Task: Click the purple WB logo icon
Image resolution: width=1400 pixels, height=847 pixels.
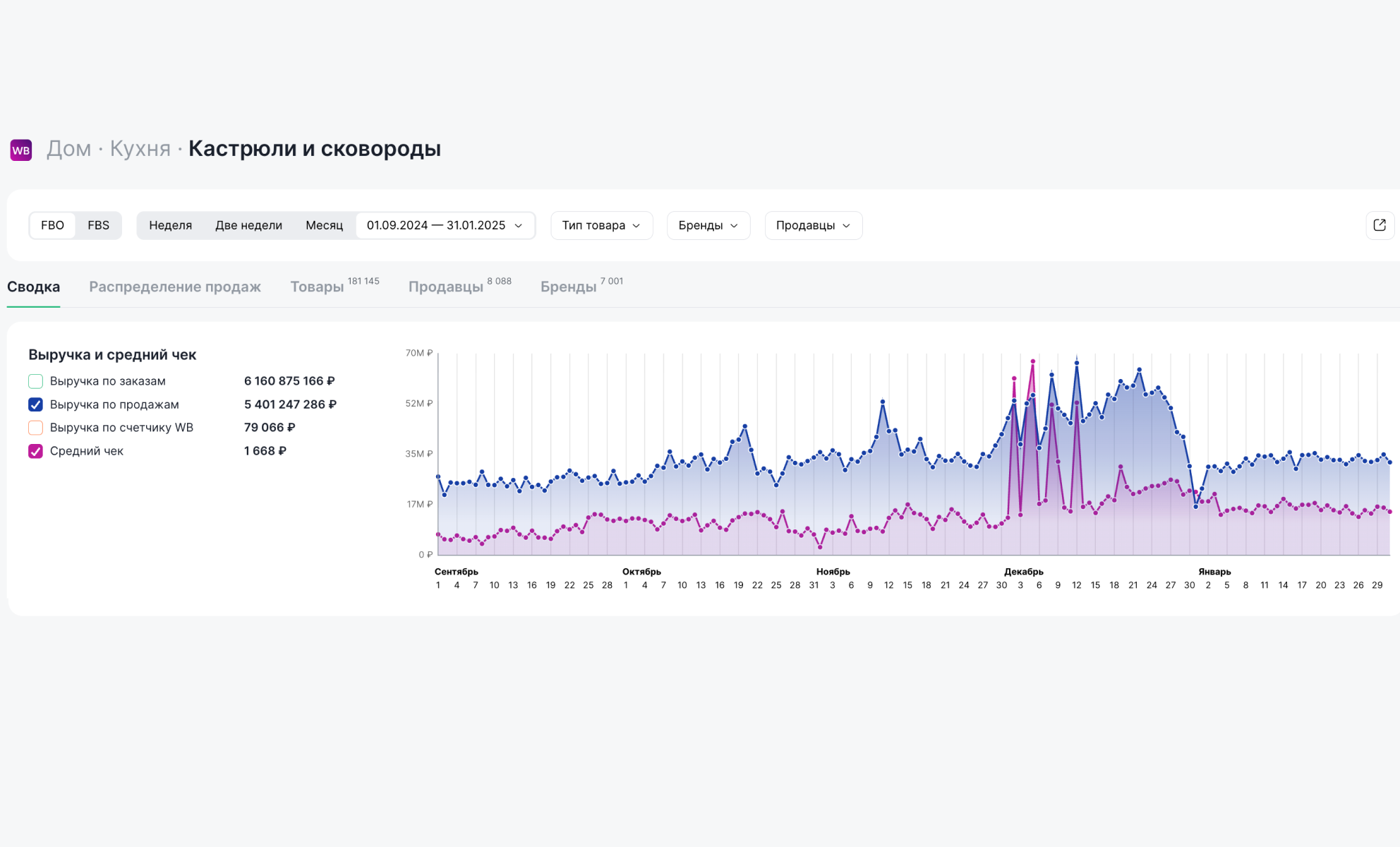Action: (x=21, y=150)
